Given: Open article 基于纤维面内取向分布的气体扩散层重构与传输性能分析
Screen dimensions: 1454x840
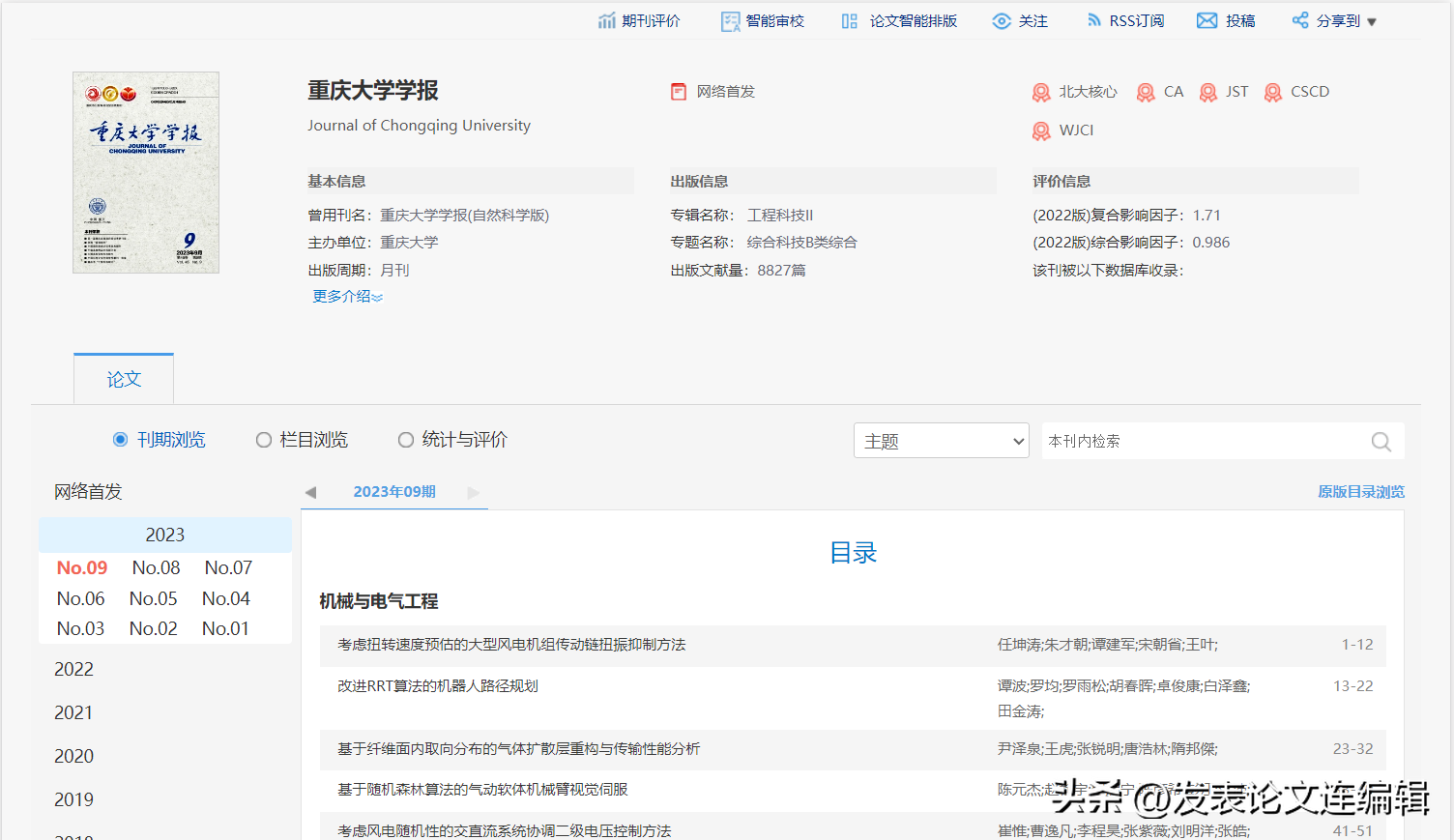Looking at the screenshot, I should pos(519,749).
